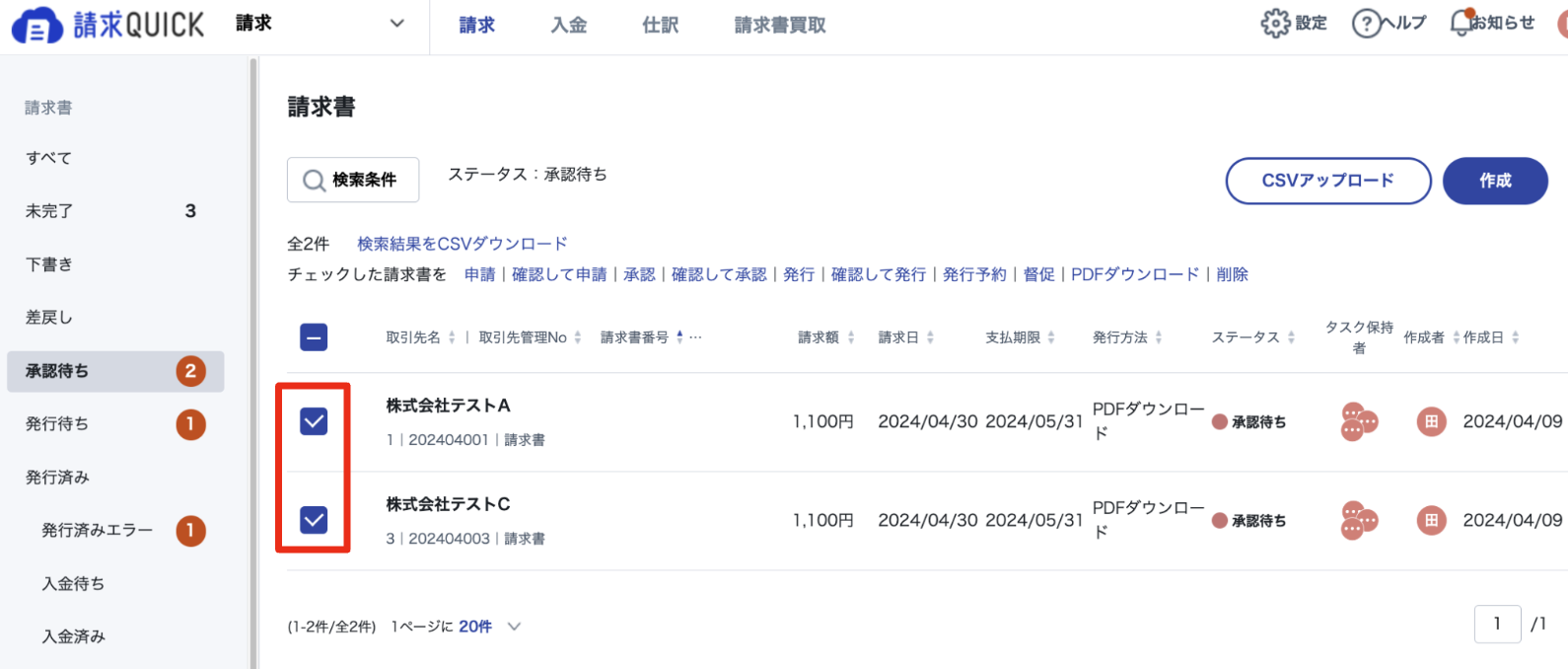Click the 削除 bulk action link
Image resolution: width=1568 pixels, height=669 pixels.
[1232, 274]
